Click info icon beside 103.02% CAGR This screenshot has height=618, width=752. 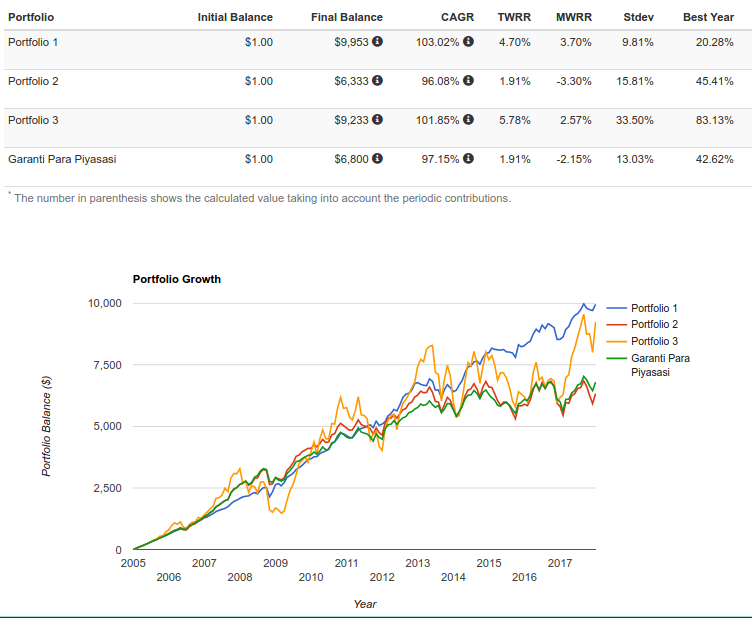coord(469,41)
